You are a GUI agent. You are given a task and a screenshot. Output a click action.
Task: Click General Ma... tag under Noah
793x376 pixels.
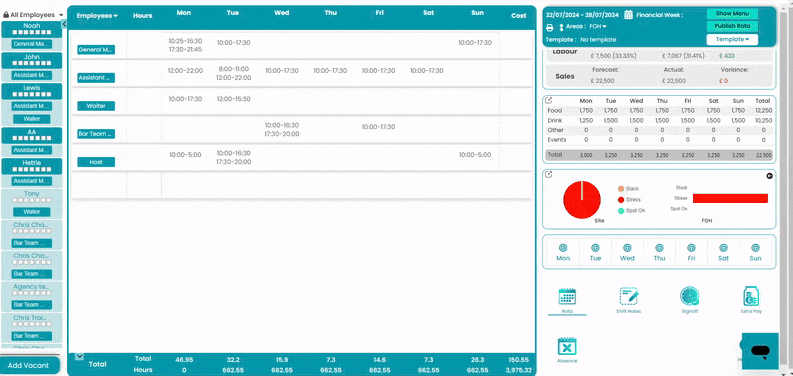pos(32,44)
